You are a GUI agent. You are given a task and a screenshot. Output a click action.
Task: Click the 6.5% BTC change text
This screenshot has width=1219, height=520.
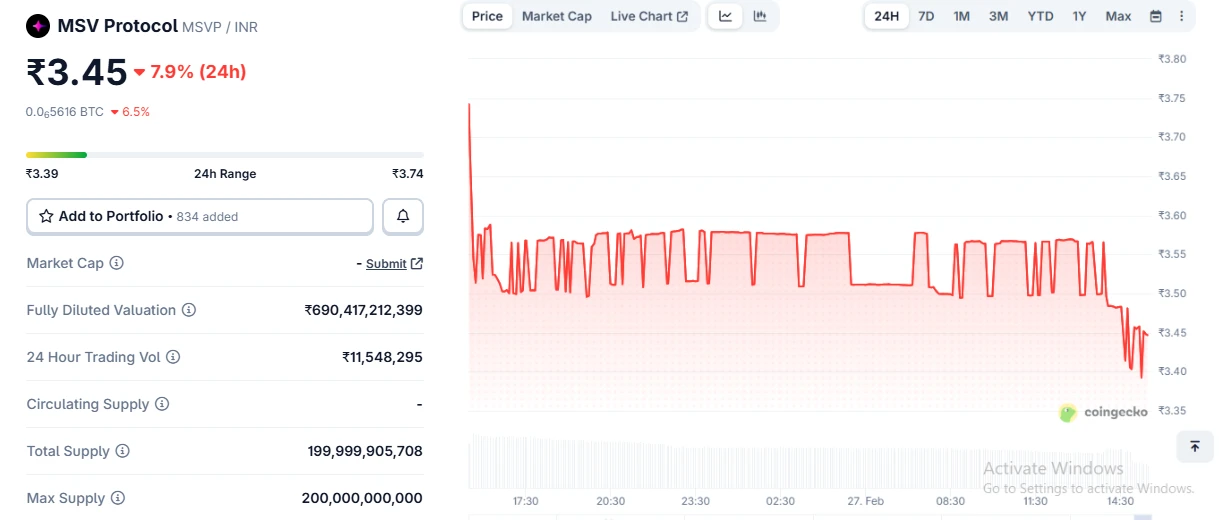click(x=136, y=112)
